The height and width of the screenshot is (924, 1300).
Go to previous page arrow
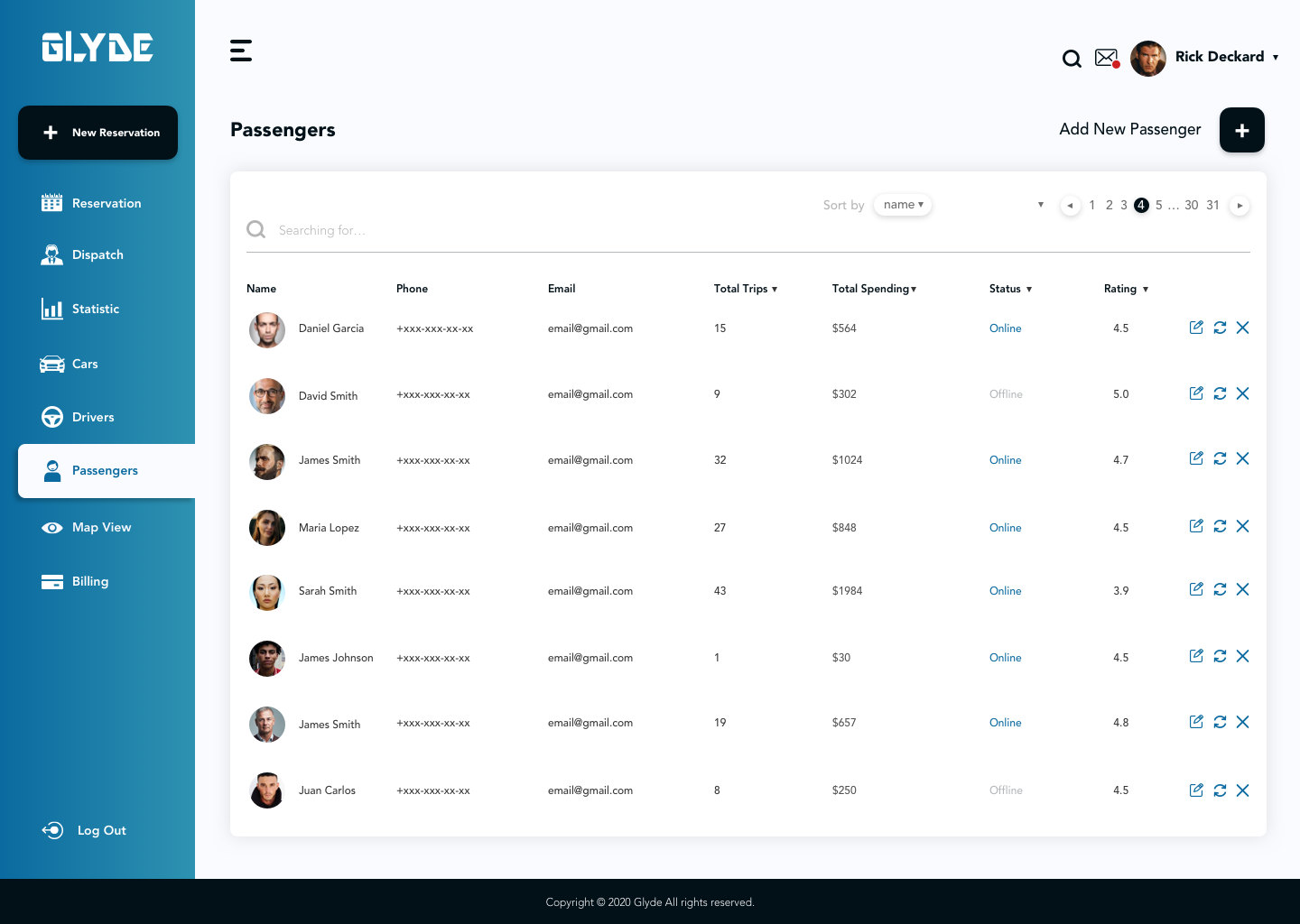click(x=1070, y=206)
